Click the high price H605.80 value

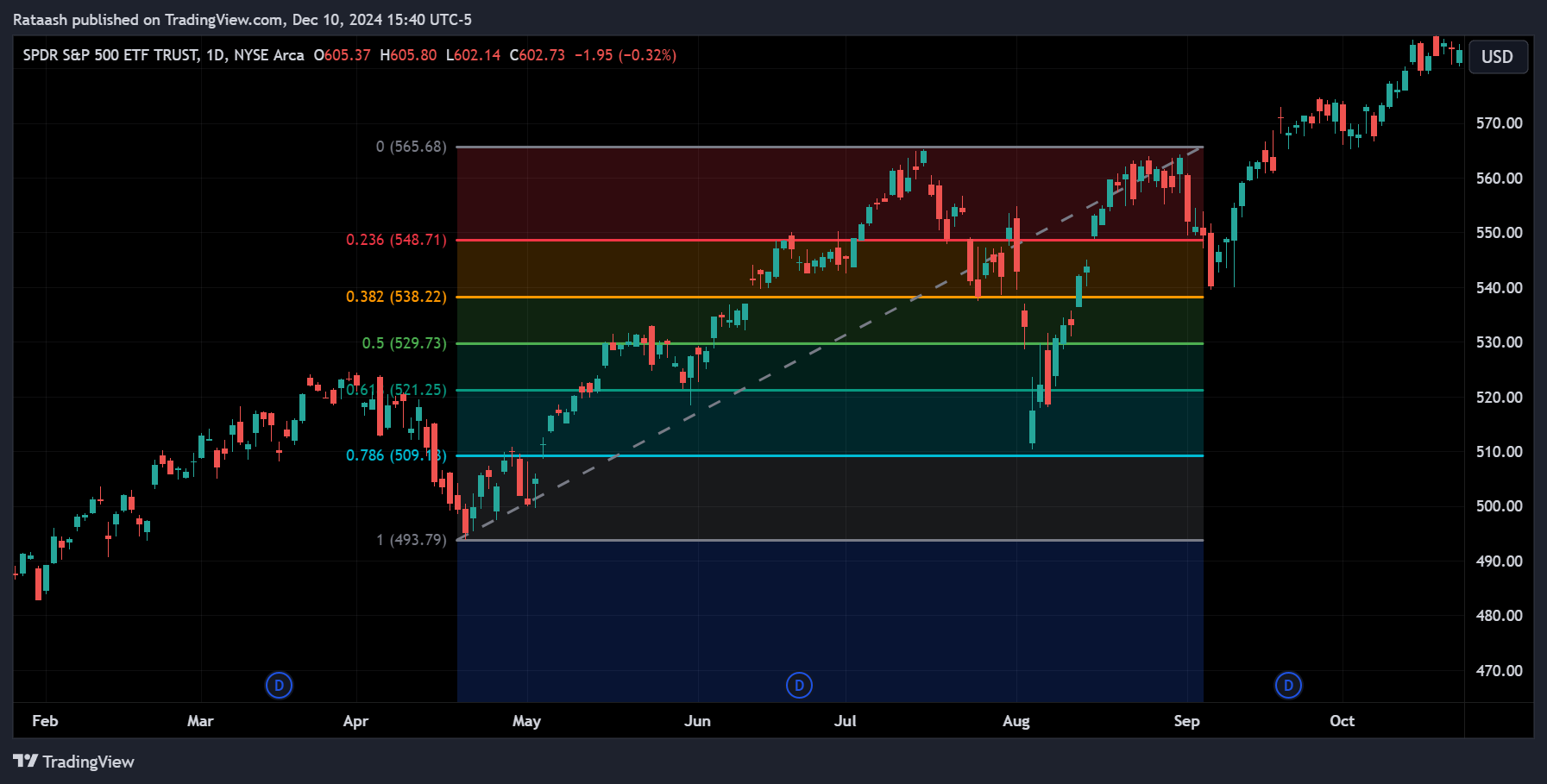[x=408, y=55]
